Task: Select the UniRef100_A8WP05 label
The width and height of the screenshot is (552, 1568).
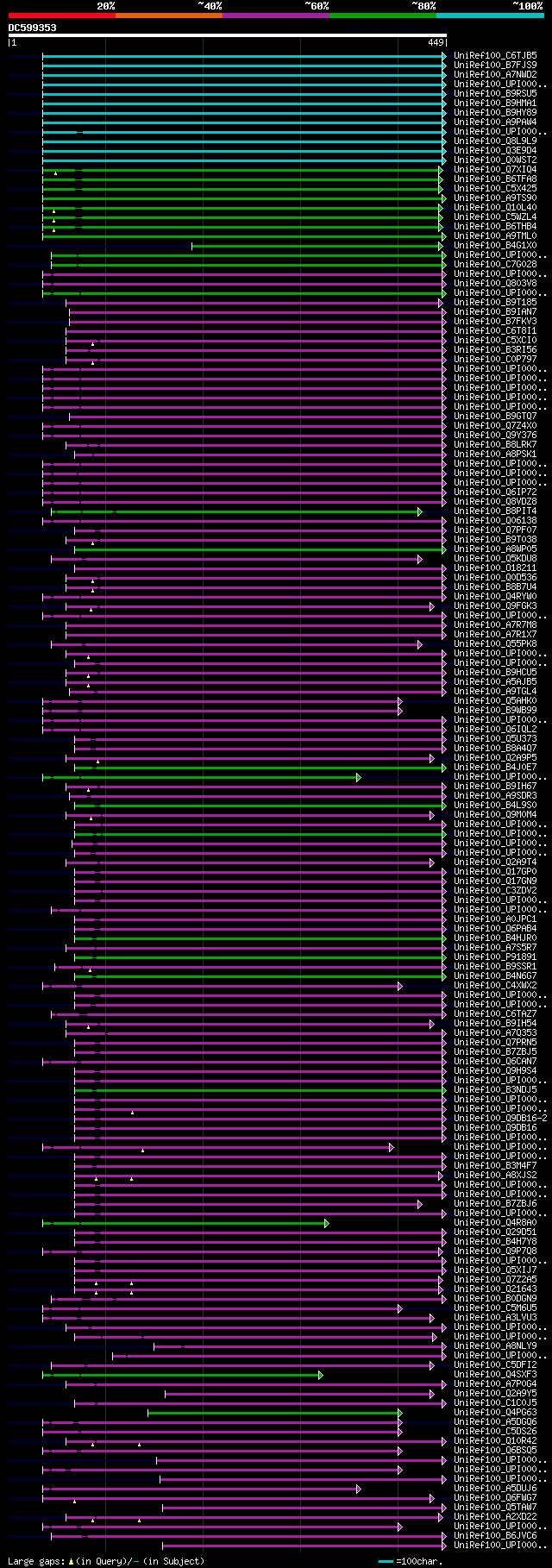Action: click(x=495, y=549)
